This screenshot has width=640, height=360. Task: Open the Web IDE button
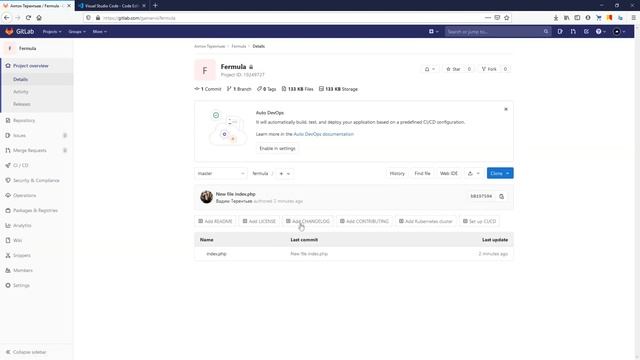(449, 173)
